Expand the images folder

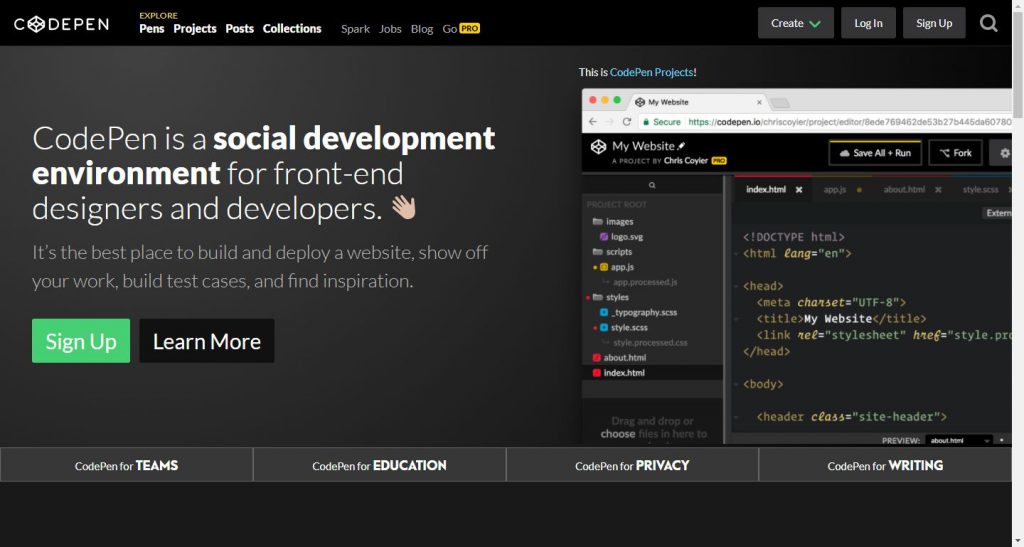point(613,222)
